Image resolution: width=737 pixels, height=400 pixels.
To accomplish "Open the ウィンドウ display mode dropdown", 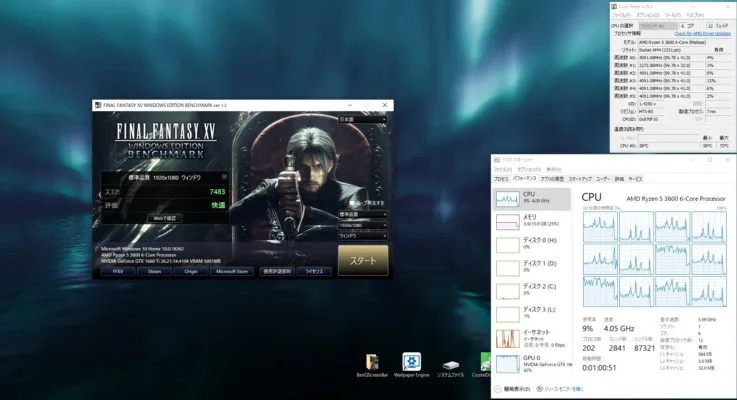I will pos(362,236).
